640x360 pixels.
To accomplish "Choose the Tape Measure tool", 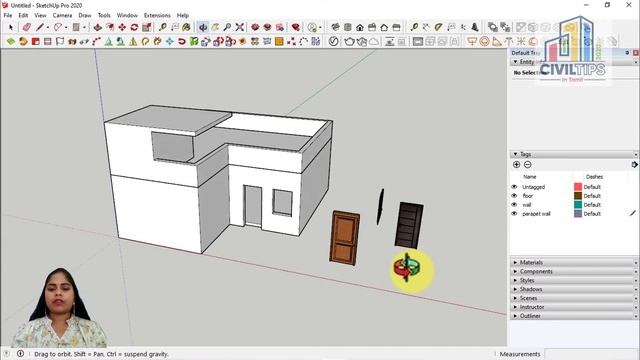I will (162, 27).
